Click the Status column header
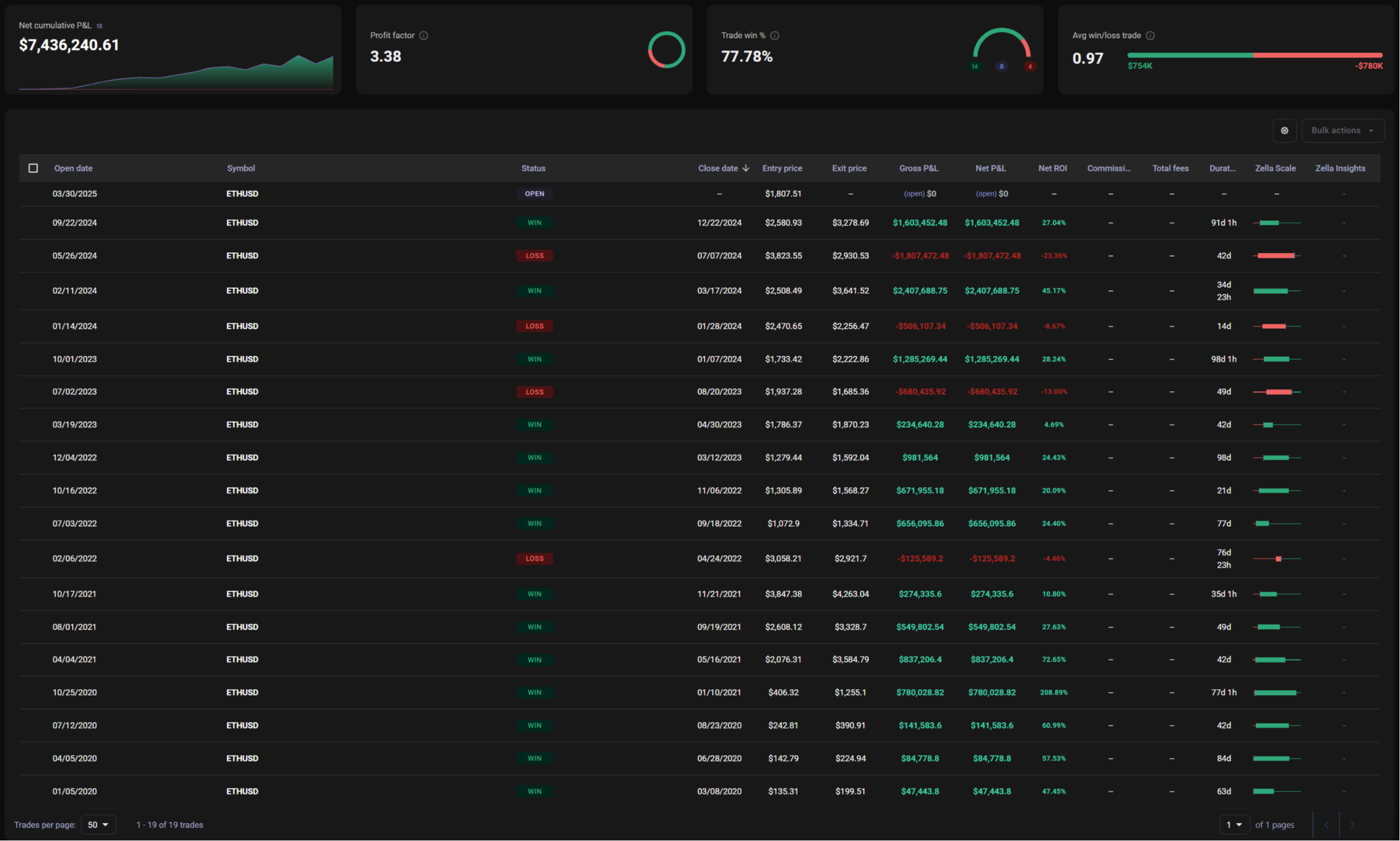Screen dimensions: 1400x841 coord(533,168)
